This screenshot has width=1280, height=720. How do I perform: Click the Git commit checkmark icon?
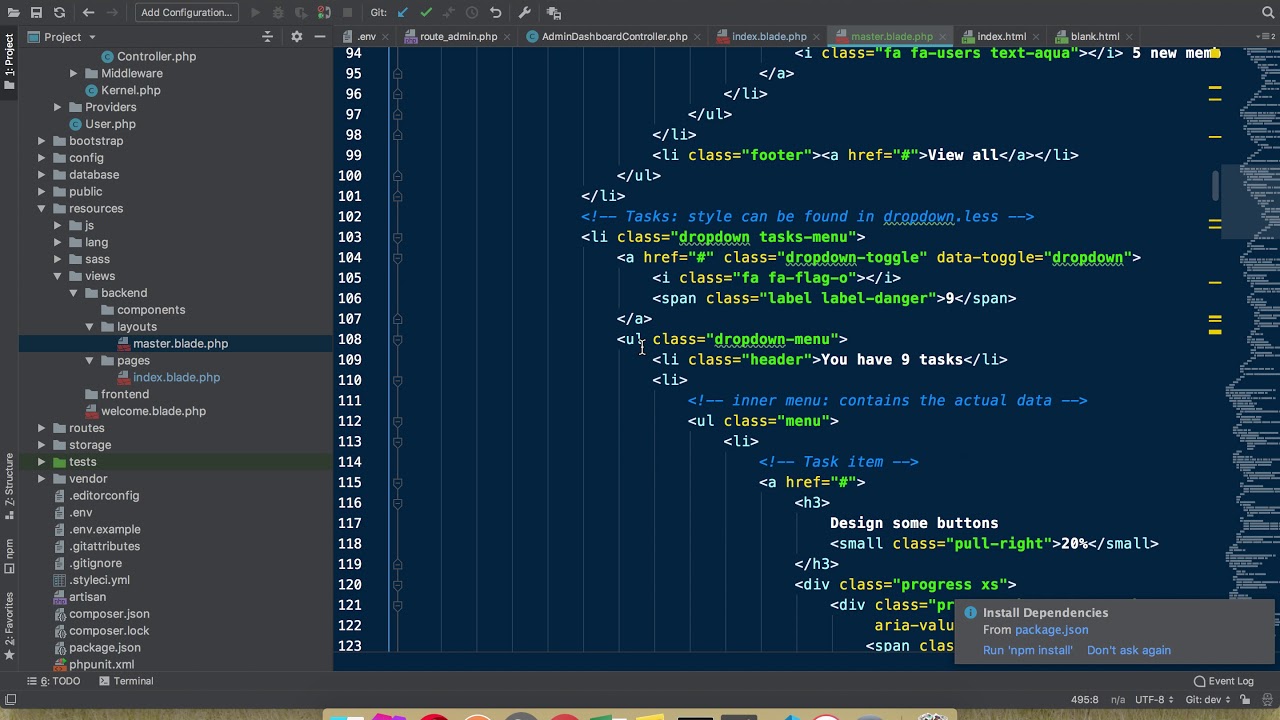click(x=426, y=12)
